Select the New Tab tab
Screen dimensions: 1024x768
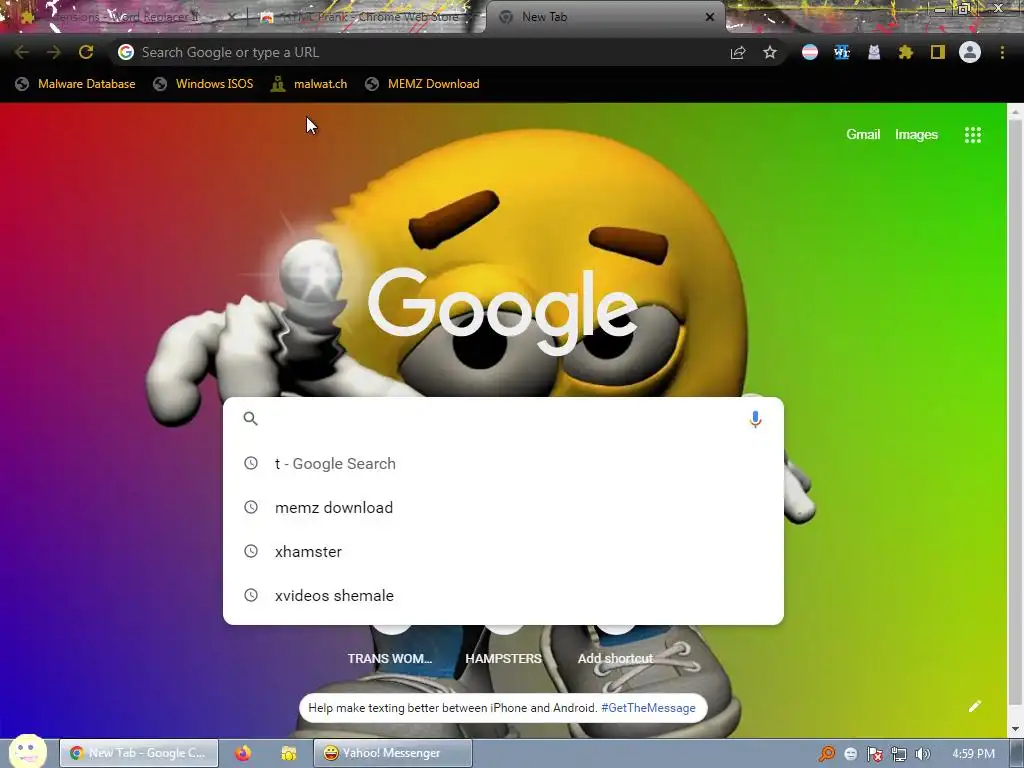pos(605,17)
